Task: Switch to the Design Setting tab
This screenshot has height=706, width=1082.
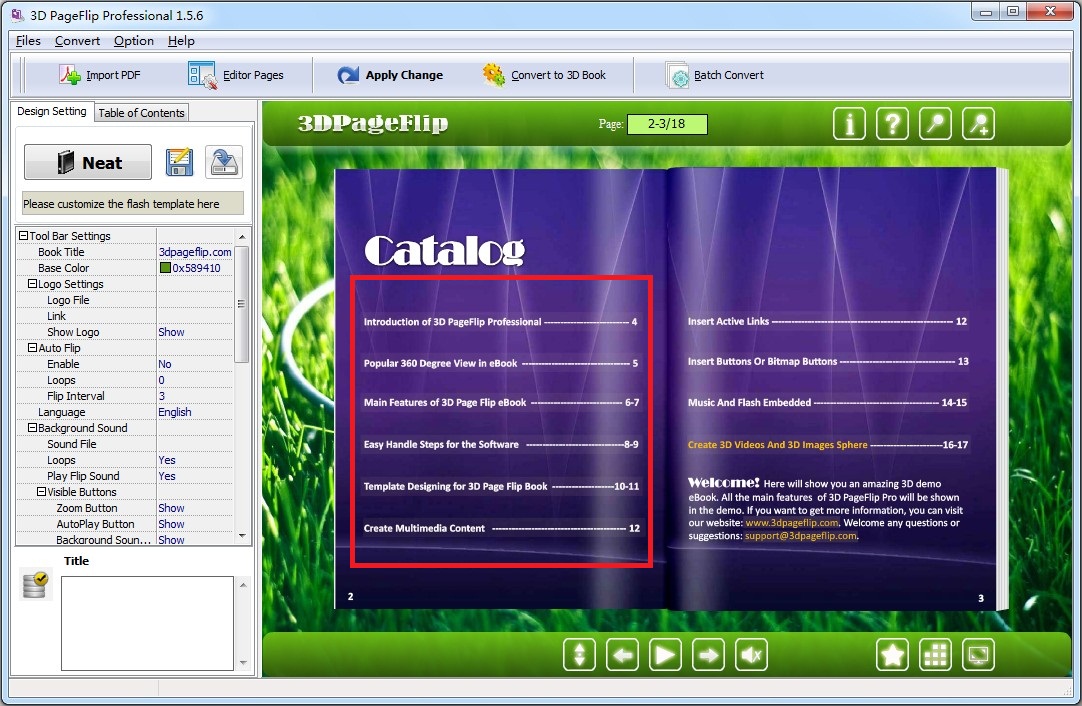Action: (52, 111)
